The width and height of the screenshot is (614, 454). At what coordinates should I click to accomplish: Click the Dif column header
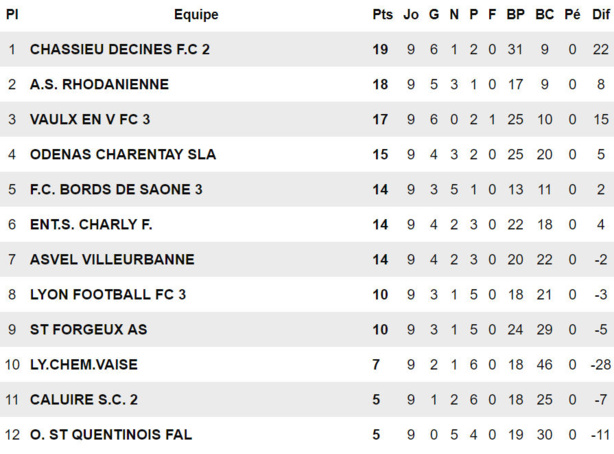coord(600,14)
